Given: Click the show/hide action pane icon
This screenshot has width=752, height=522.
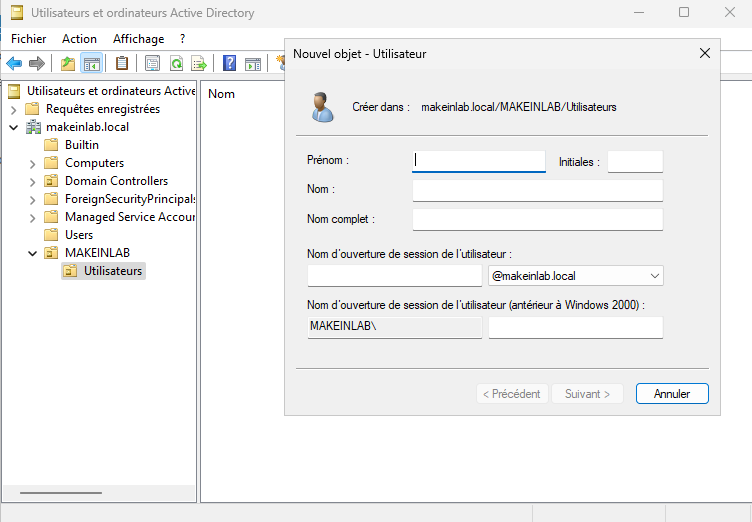Looking at the screenshot, I should tap(253, 64).
